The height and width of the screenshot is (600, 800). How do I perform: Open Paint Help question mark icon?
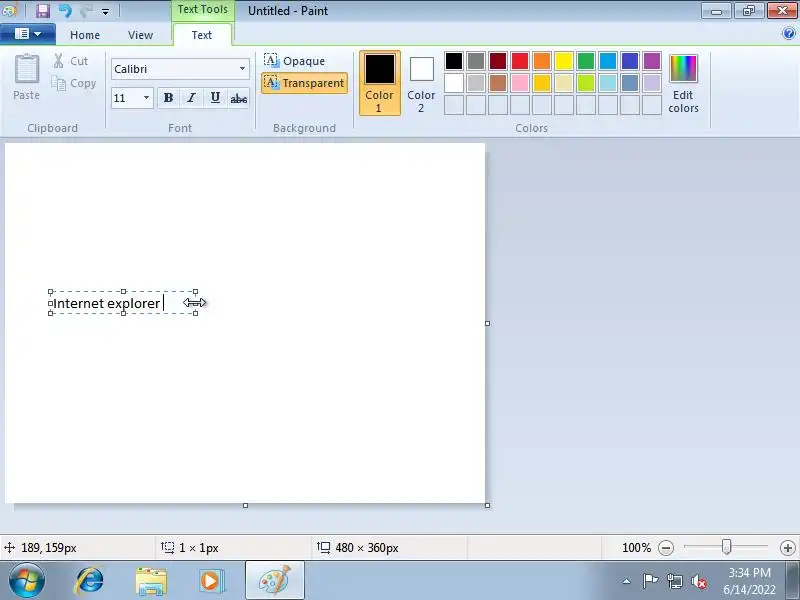(x=788, y=34)
